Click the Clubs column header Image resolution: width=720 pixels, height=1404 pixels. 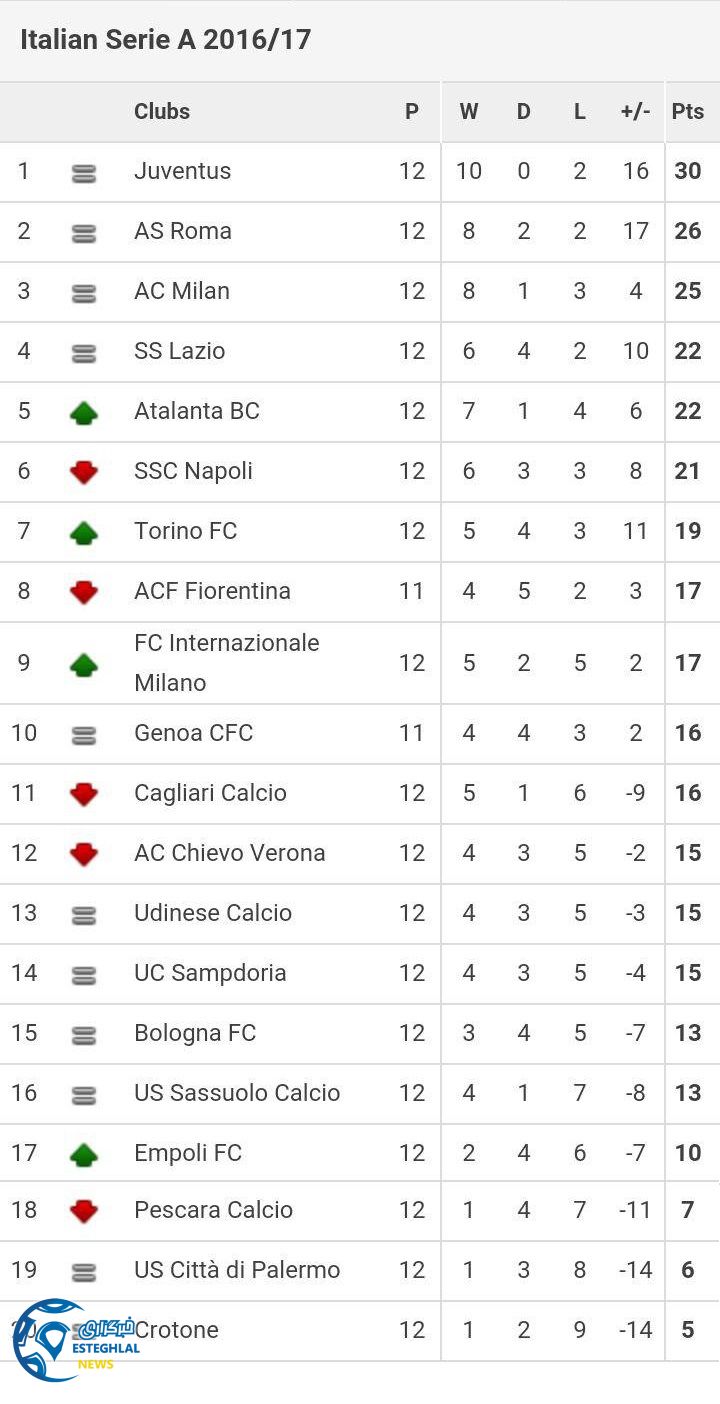pos(162,112)
